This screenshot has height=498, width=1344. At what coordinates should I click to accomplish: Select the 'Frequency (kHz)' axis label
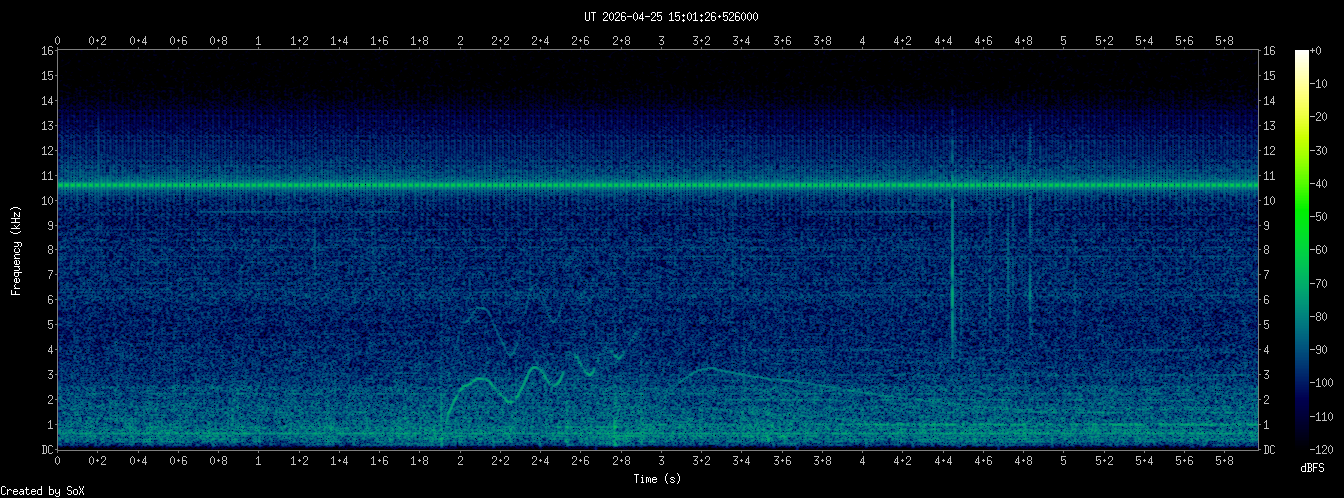(16, 250)
